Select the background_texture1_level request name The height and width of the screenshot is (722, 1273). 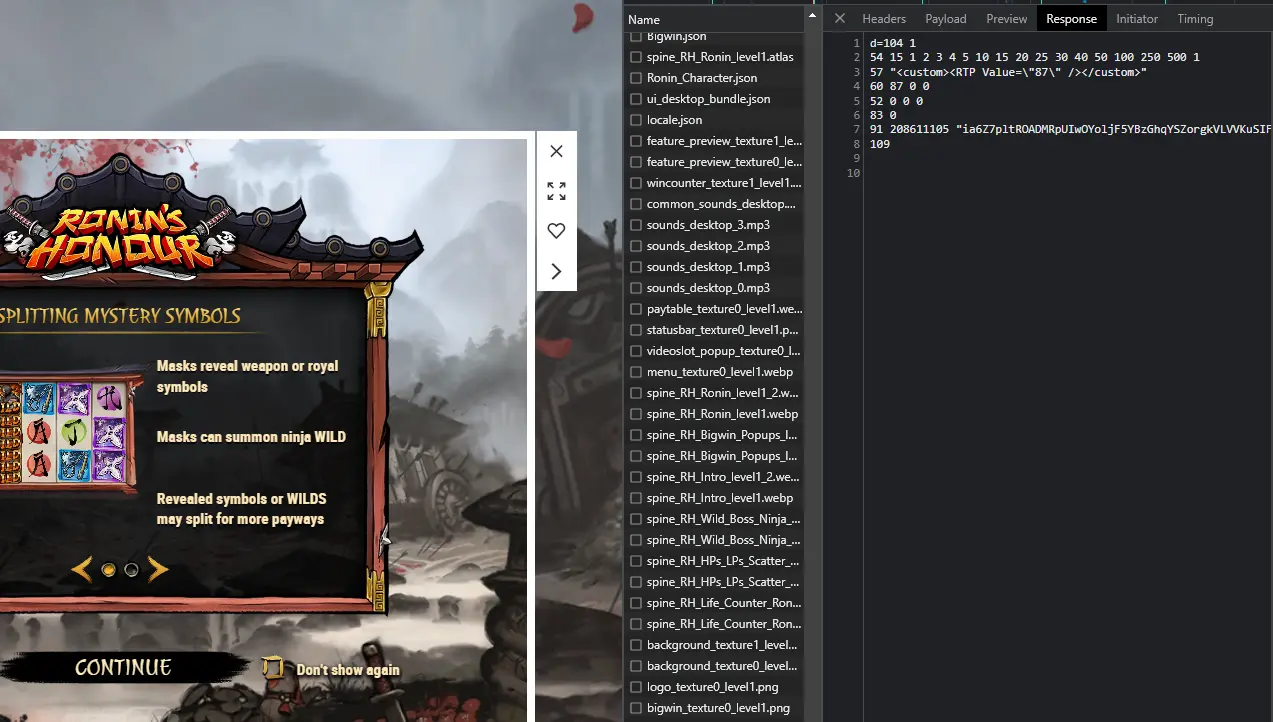click(x=722, y=645)
